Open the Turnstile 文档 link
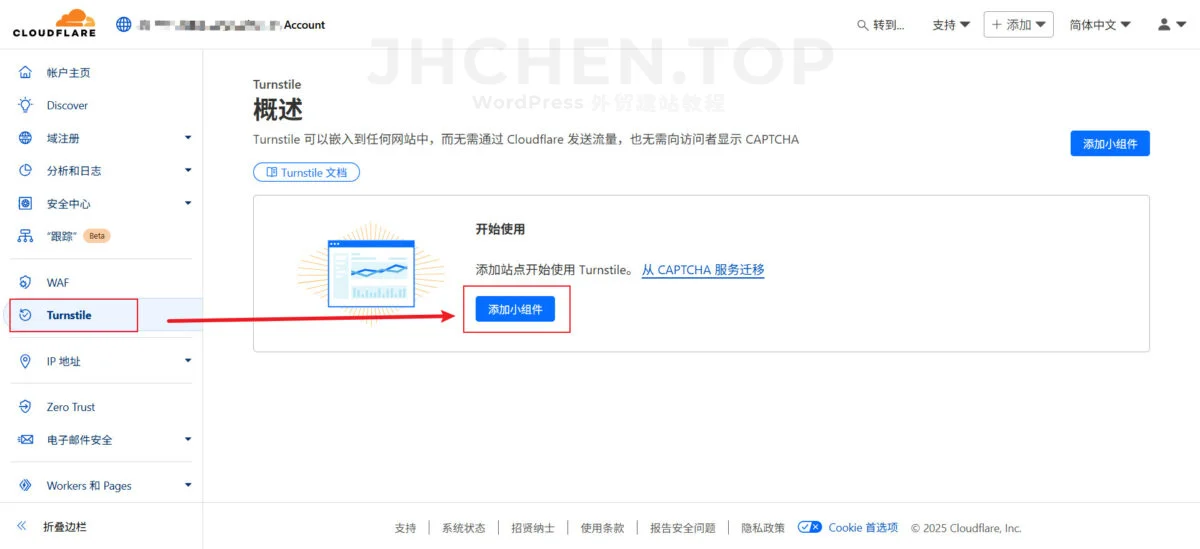This screenshot has width=1200, height=549. [x=306, y=173]
